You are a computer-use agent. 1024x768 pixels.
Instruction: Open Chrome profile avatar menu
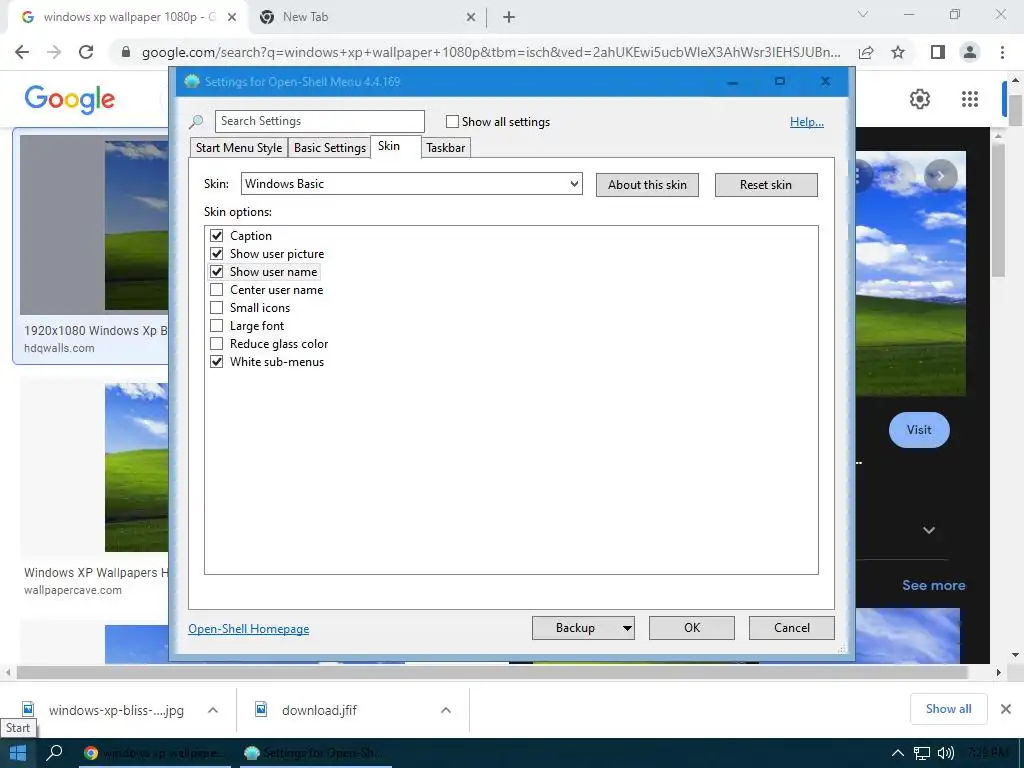coord(970,52)
